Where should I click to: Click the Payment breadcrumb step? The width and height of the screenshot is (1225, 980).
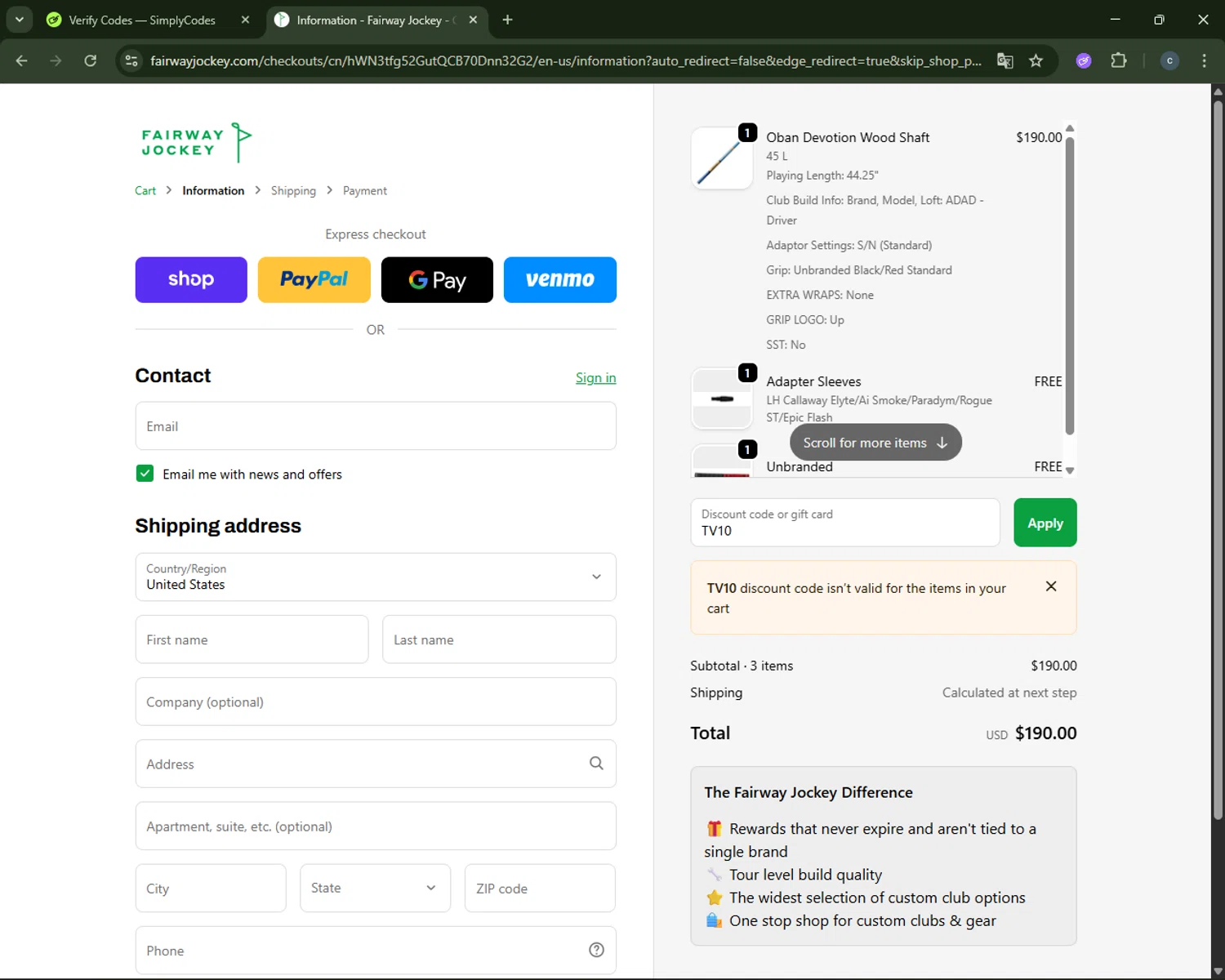point(365,190)
